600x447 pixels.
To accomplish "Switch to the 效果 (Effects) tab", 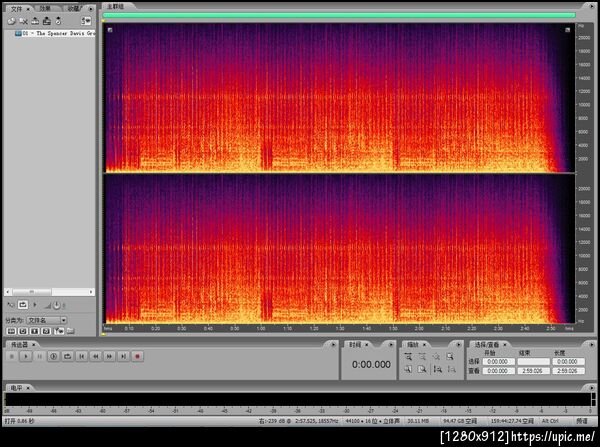I will point(46,7).
